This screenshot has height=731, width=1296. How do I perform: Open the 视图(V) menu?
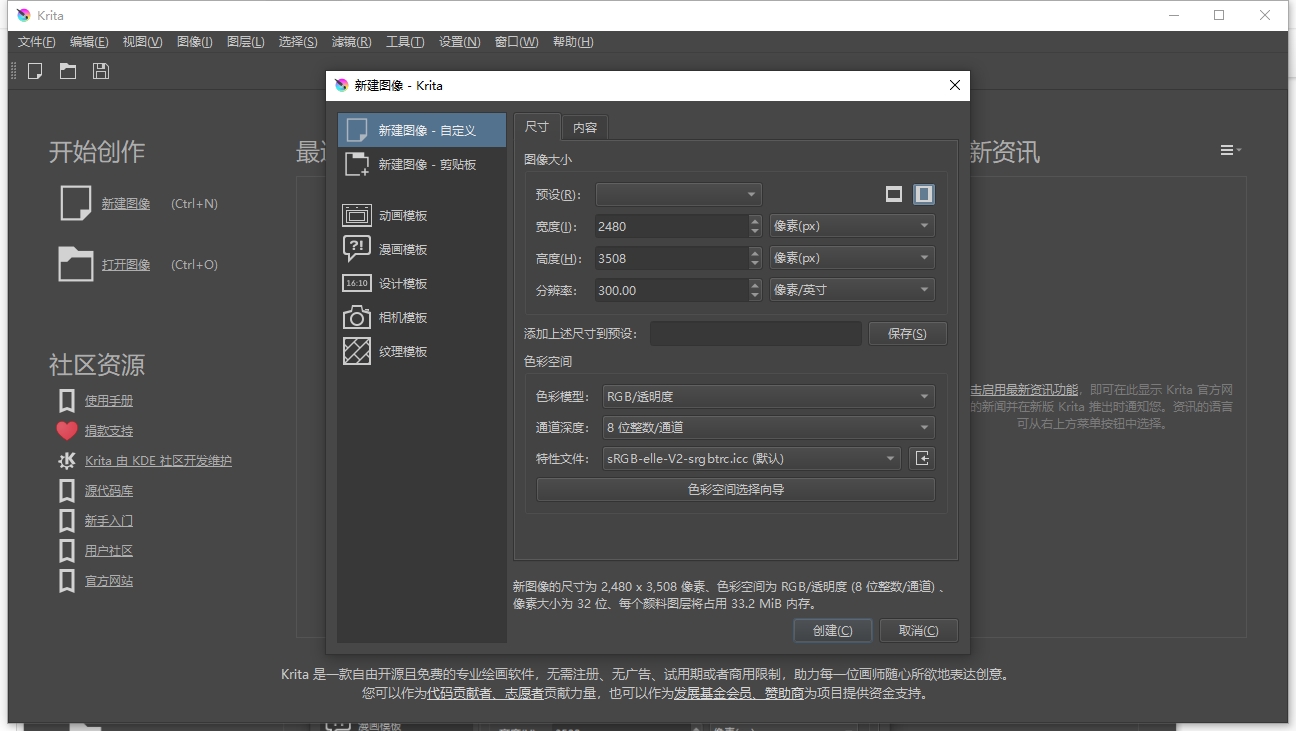point(142,42)
